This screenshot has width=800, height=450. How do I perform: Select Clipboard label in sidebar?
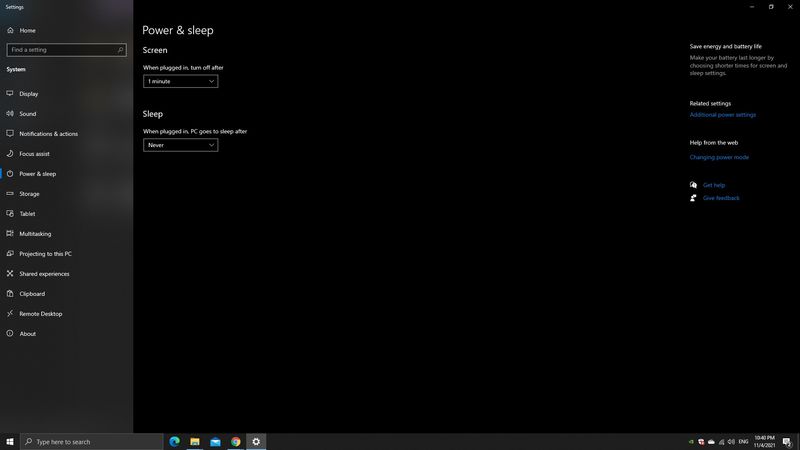click(x=32, y=294)
